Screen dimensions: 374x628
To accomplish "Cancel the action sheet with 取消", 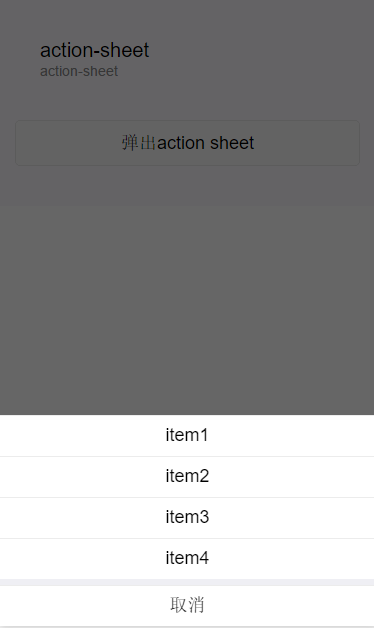I will click(187, 605).
